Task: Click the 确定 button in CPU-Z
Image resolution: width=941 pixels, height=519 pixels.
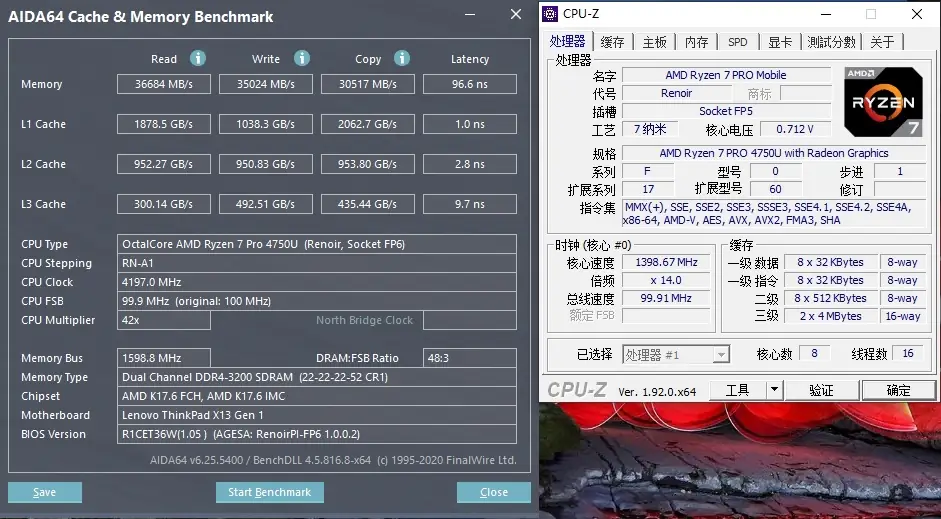Action: pyautogui.click(x=898, y=391)
